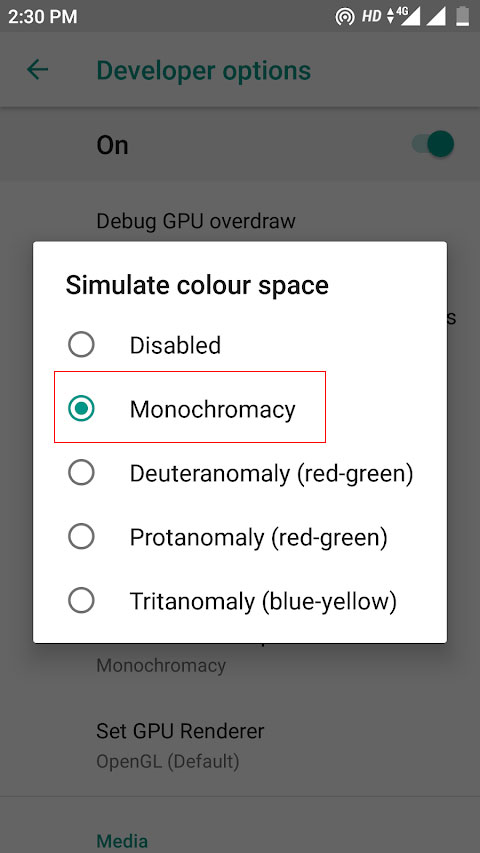Open Debug GPU overdraw setting

pos(196,221)
